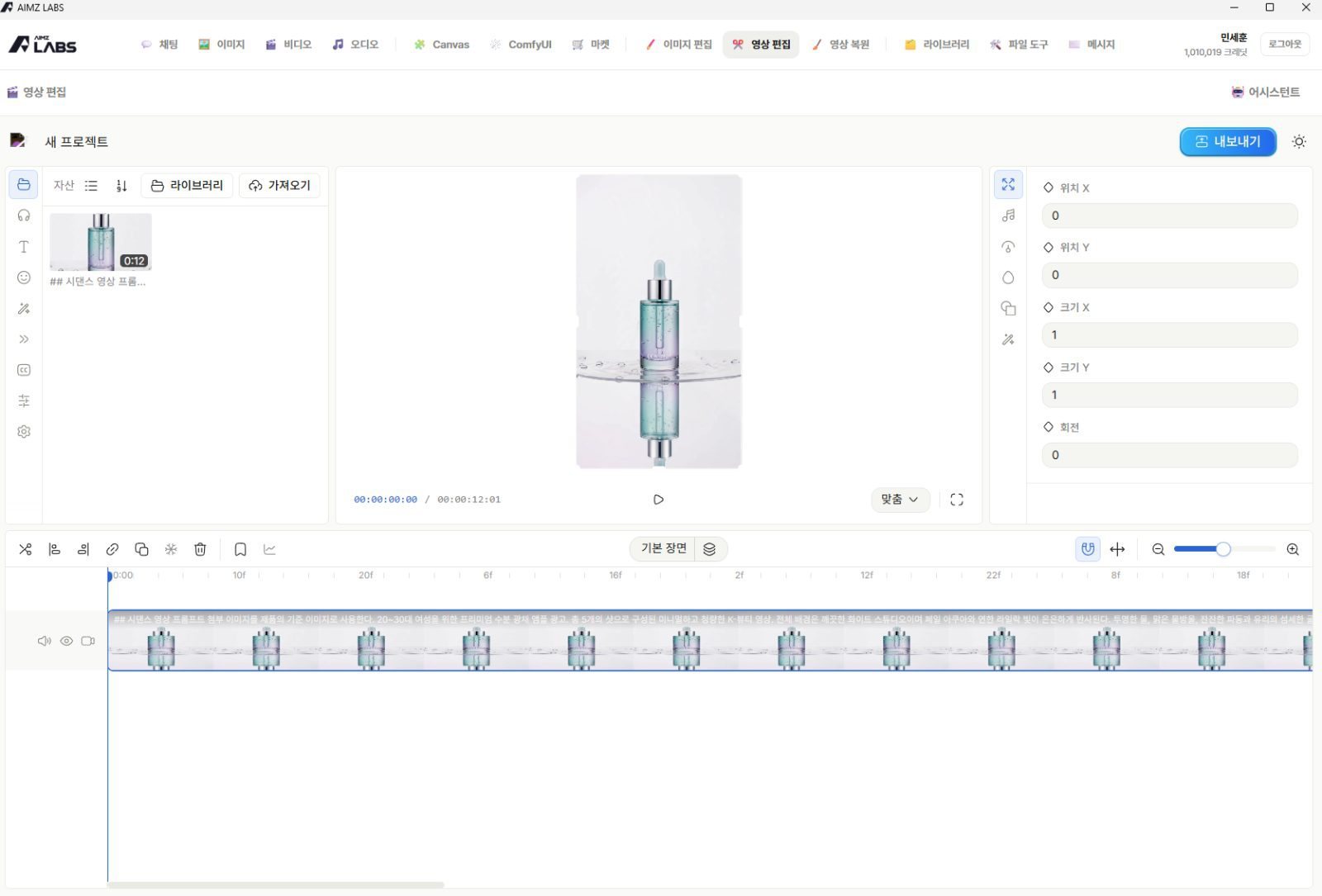This screenshot has width=1322, height=896.
Task: Open the audio properties music icon
Action: [1008, 216]
